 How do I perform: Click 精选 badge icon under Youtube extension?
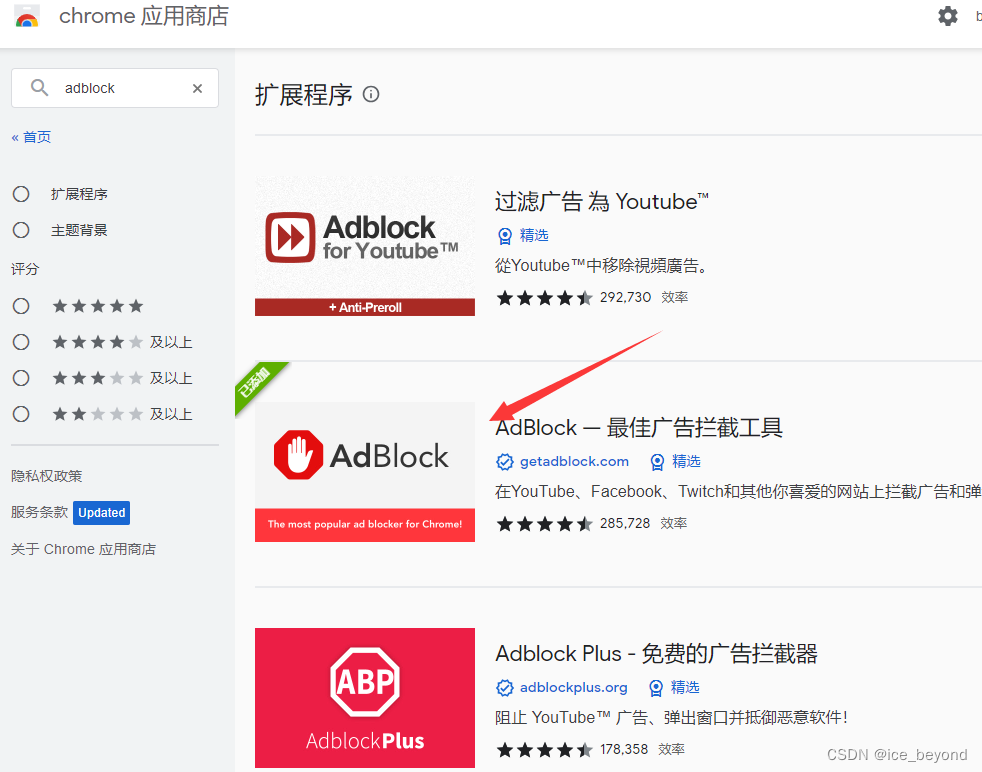505,236
